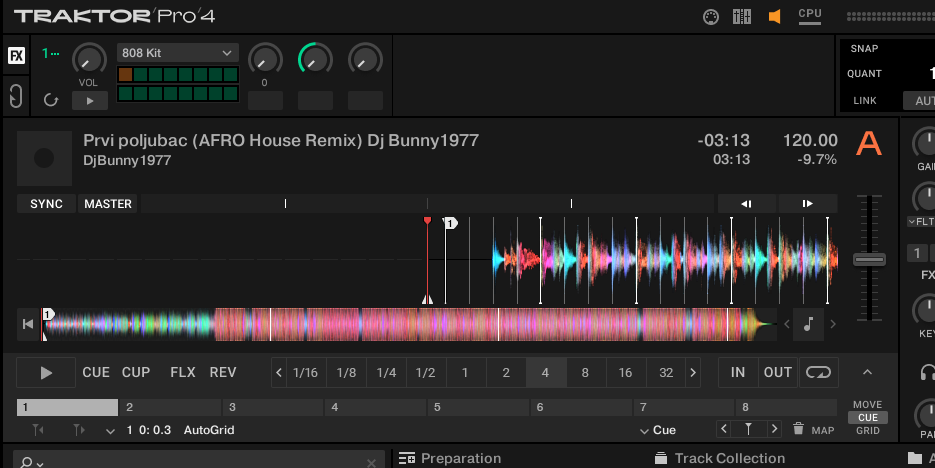This screenshot has height=468, width=935.
Task: Select hotcue slot 8
Action: point(786,407)
